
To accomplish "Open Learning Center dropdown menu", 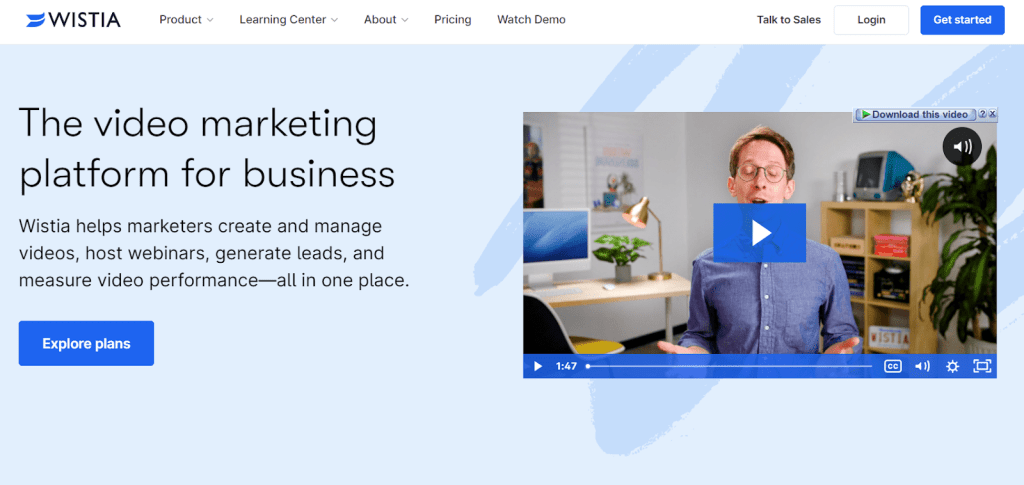I will (289, 20).
